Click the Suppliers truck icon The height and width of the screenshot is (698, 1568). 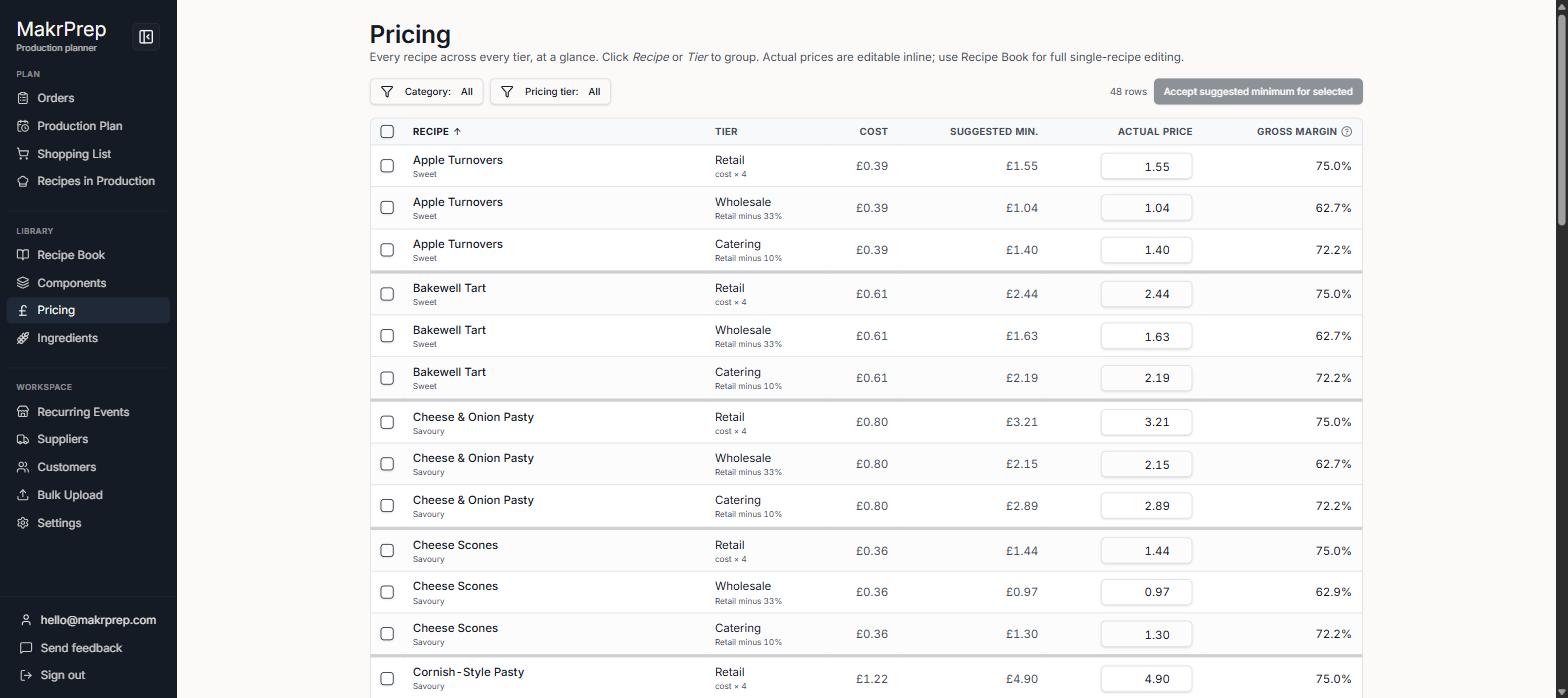coord(23,439)
